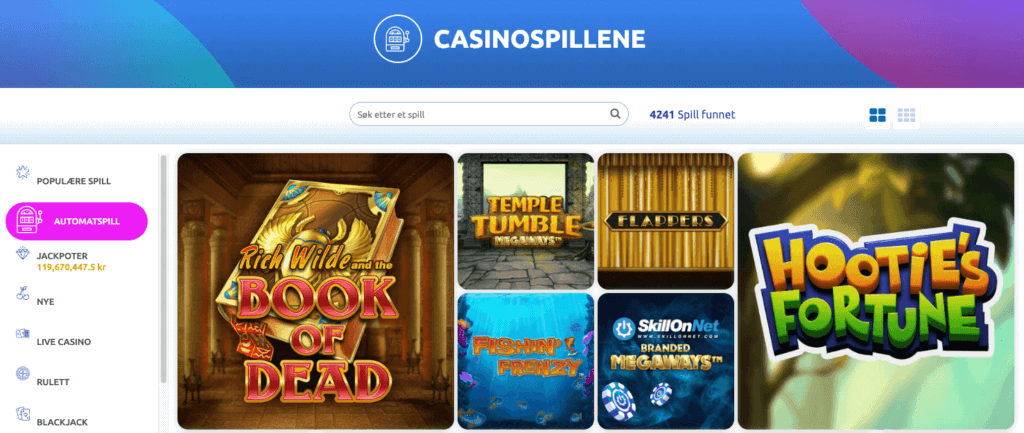Click the CASINOSPILLENE title link
This screenshot has width=1024, height=433.
pyautogui.click(x=539, y=39)
